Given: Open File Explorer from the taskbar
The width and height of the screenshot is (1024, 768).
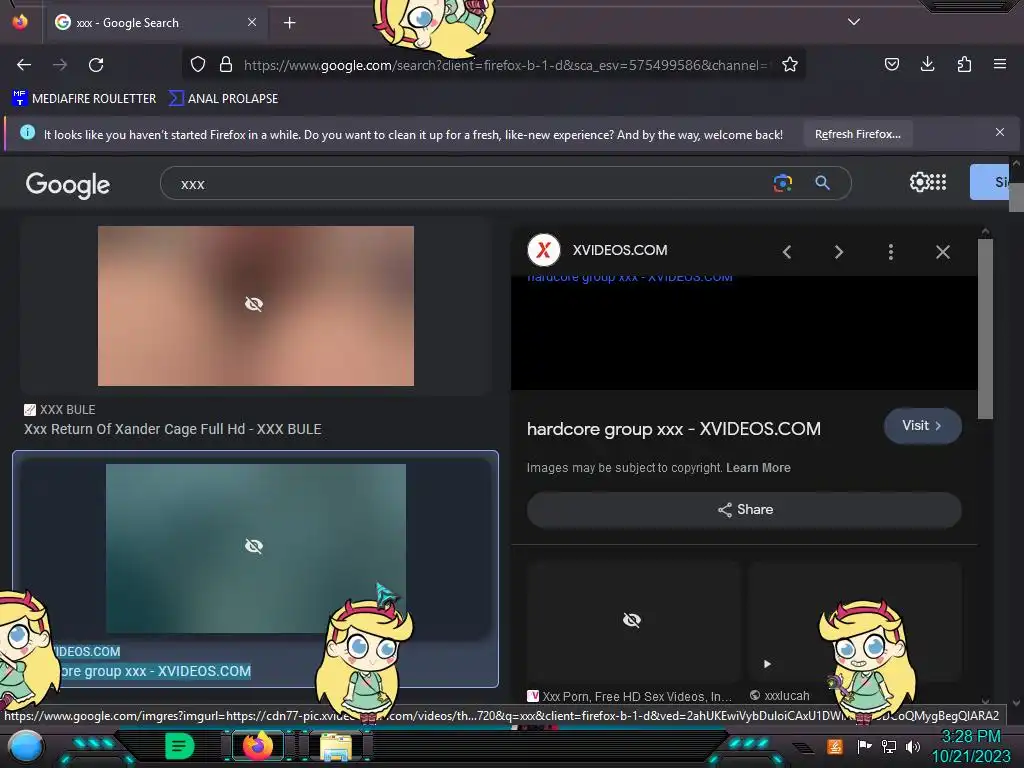Looking at the screenshot, I should (336, 746).
